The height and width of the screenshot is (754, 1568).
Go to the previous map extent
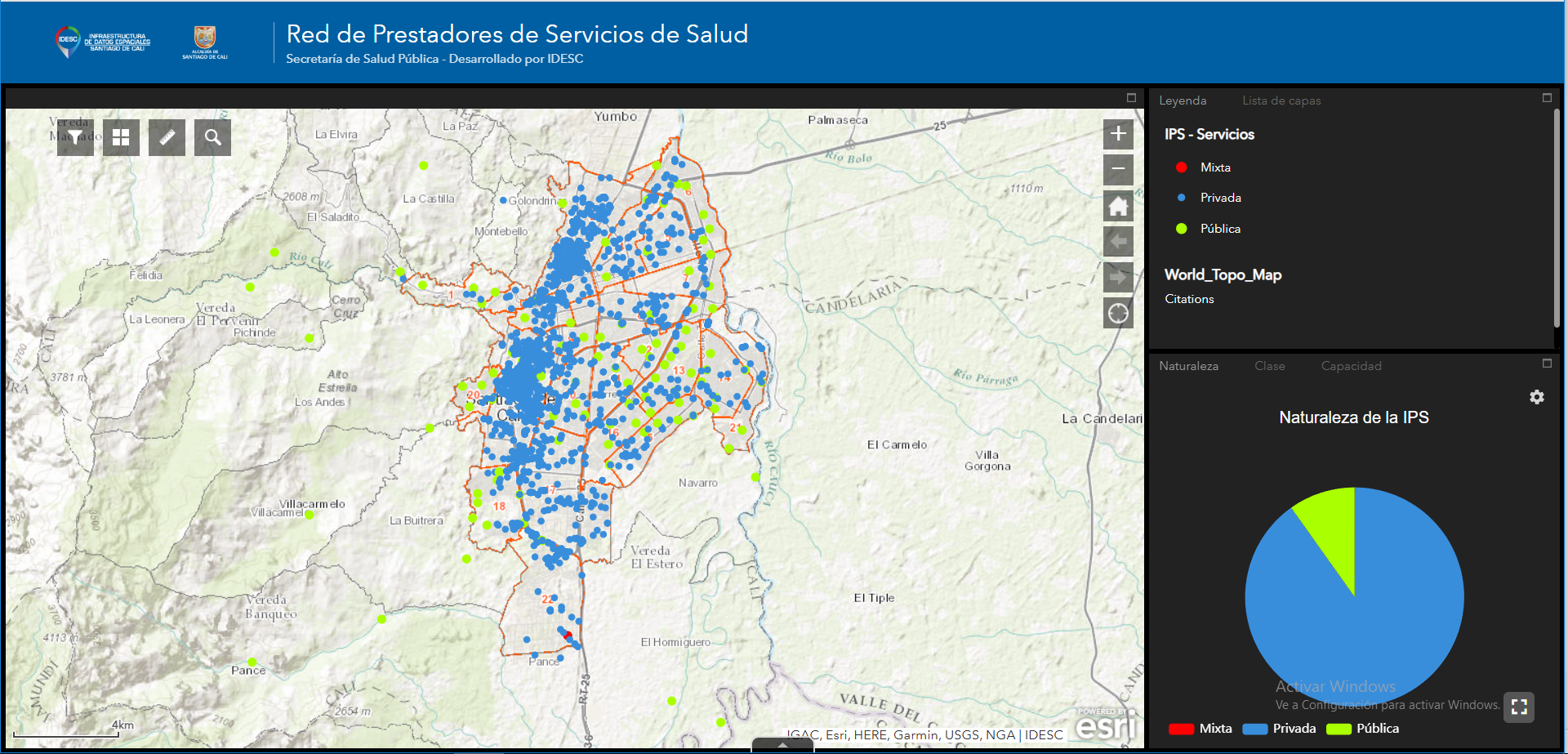pyautogui.click(x=1118, y=242)
